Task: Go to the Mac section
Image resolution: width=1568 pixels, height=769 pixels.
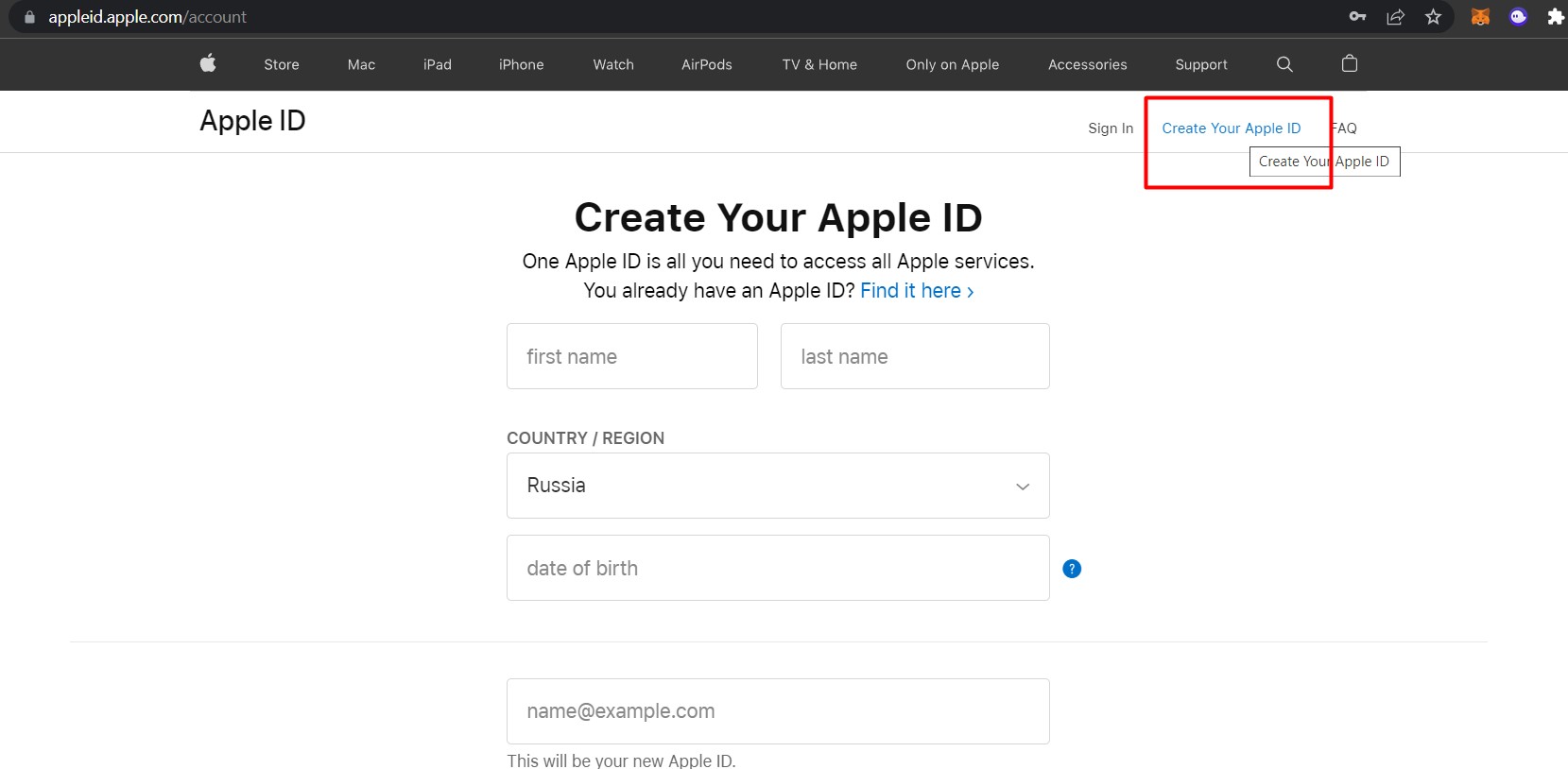Action: coord(361,64)
